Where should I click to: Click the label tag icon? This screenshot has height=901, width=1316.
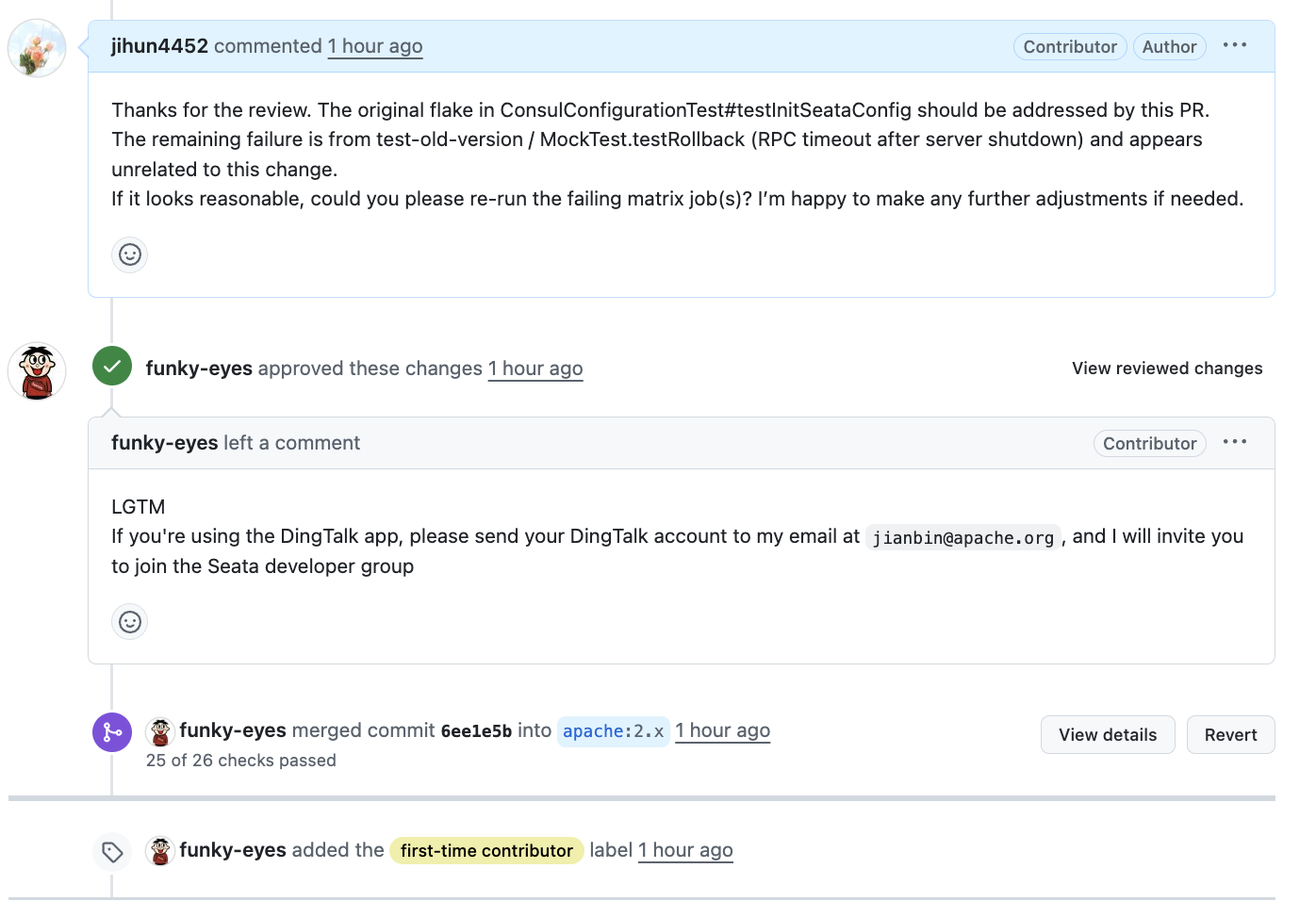[x=112, y=852]
